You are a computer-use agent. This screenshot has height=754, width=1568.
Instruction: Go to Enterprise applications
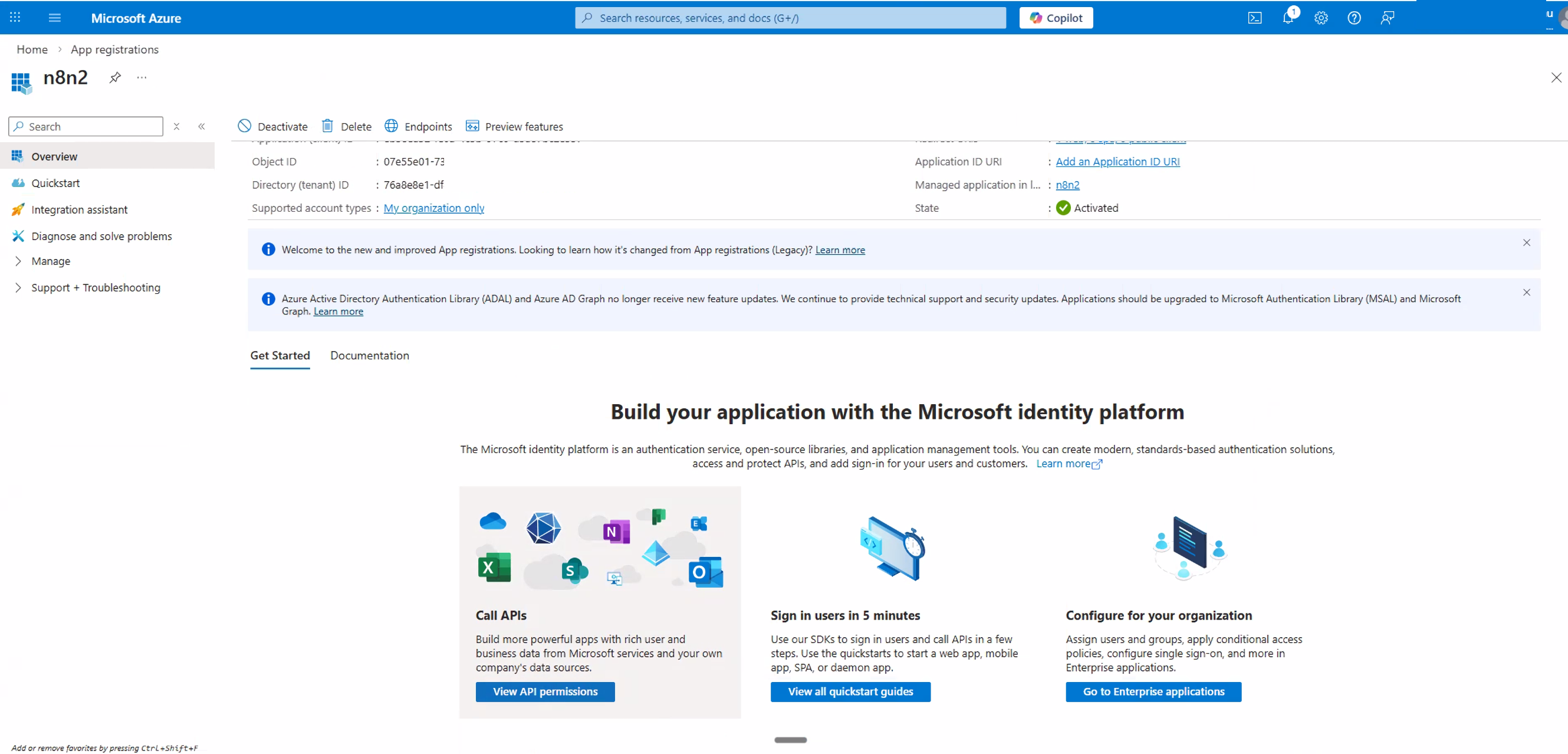pos(1153,691)
